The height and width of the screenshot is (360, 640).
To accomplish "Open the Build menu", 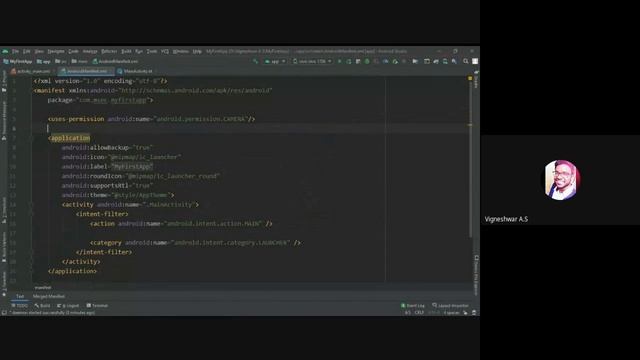I will point(126,51).
